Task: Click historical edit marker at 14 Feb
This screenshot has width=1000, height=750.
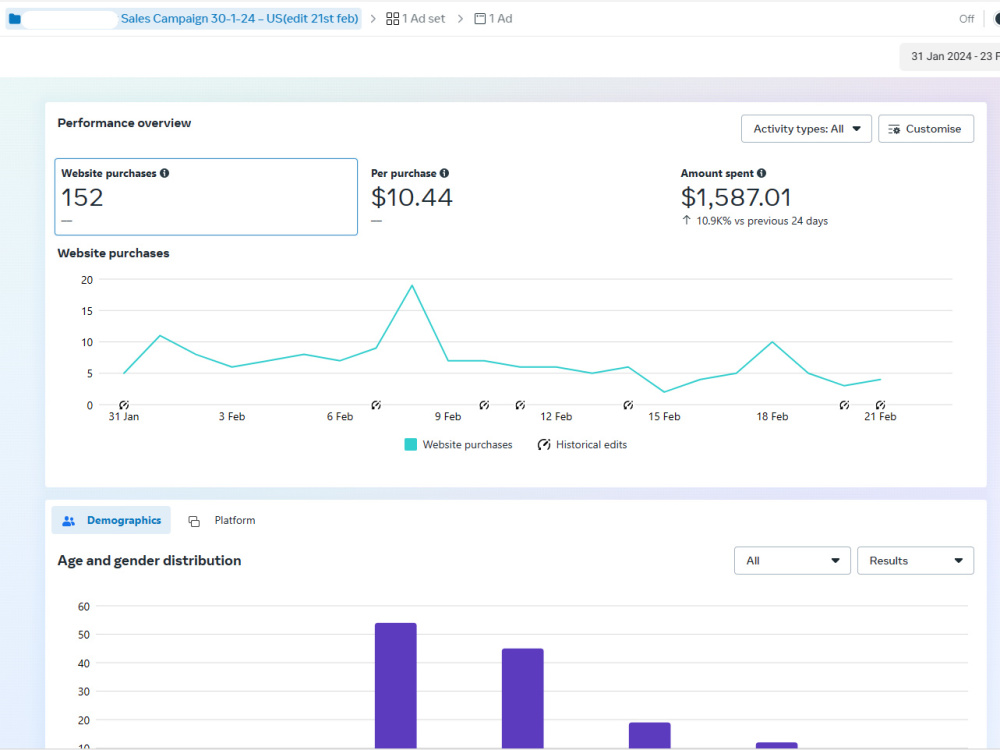Action: click(628, 405)
